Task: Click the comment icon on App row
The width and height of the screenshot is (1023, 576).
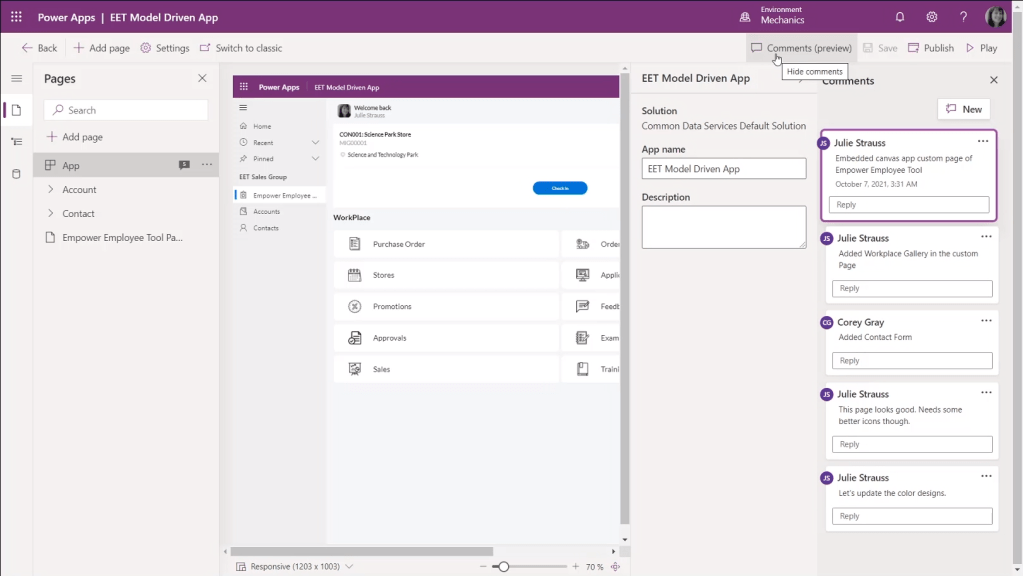Action: tap(184, 165)
